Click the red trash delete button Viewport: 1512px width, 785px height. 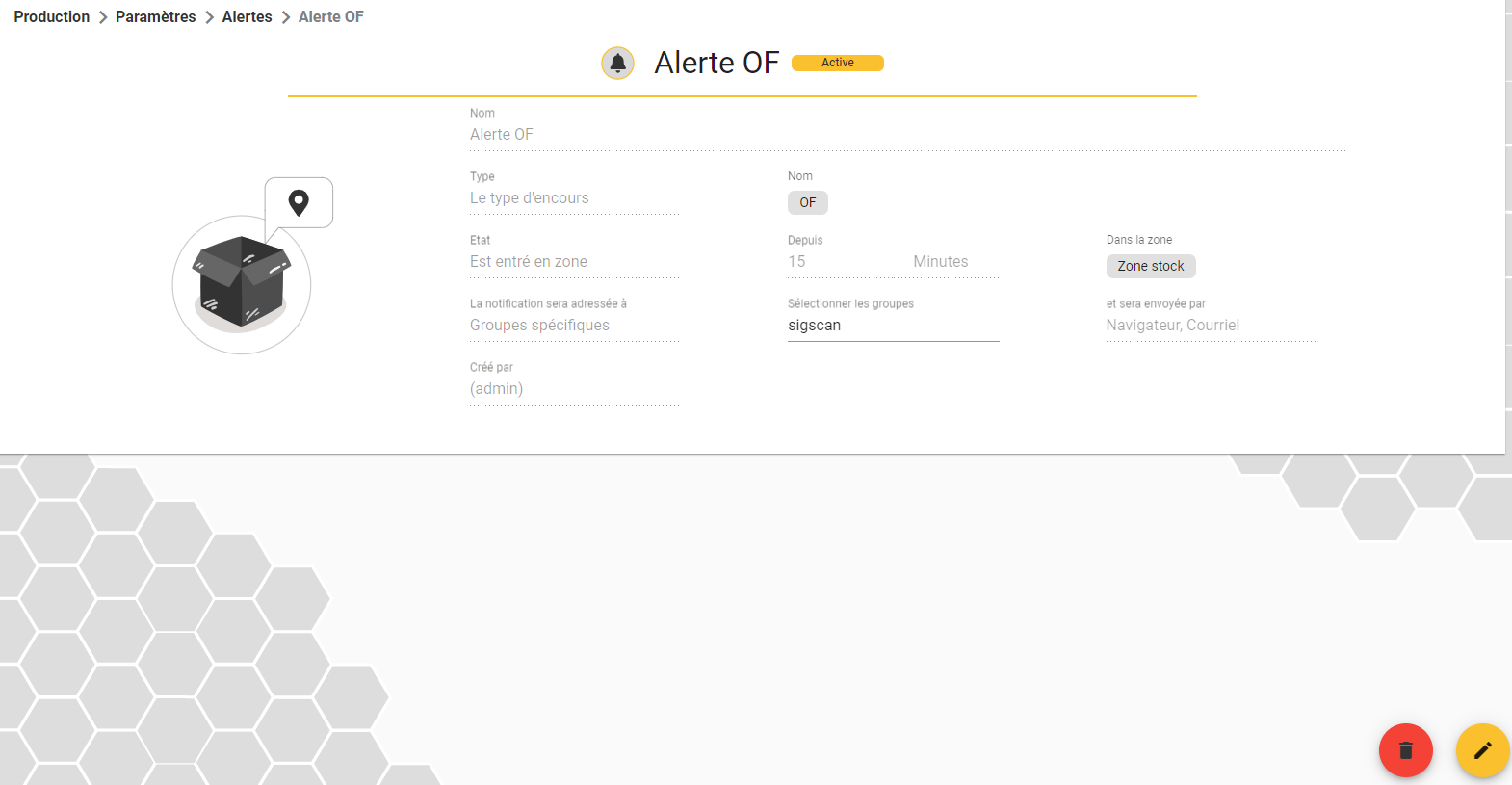click(x=1405, y=750)
